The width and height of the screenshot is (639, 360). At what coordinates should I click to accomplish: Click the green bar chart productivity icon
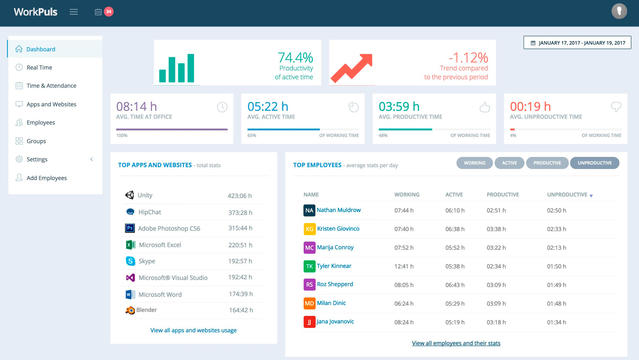176,68
